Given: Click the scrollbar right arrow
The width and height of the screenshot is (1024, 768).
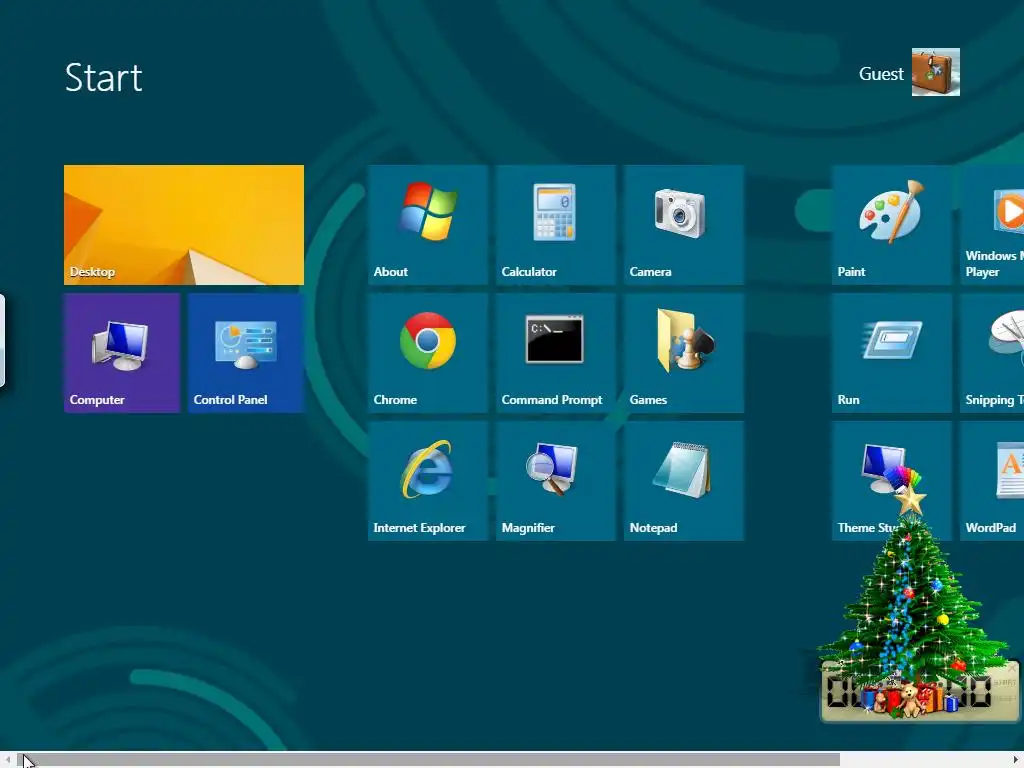Looking at the screenshot, I should 1017,760.
